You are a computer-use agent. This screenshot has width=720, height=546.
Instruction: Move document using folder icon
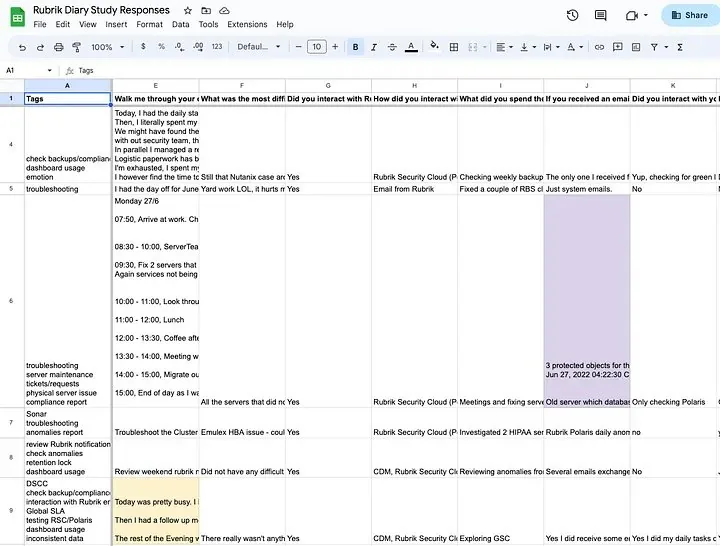point(206,10)
